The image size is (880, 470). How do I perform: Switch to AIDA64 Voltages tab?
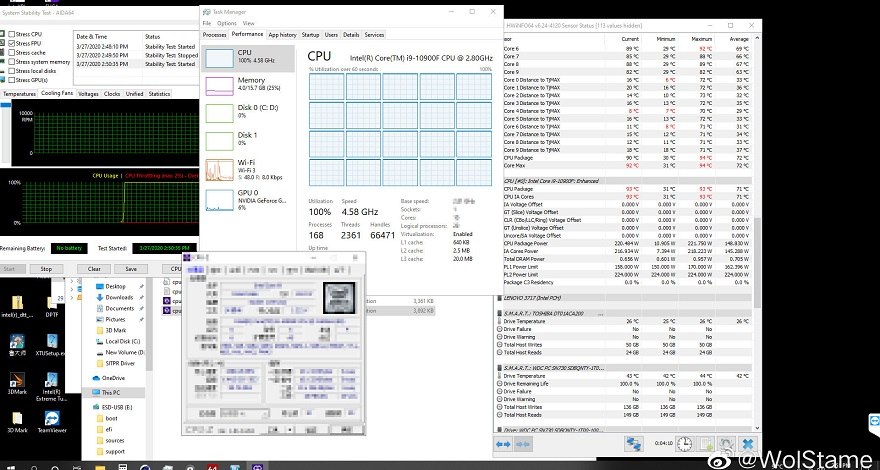(88, 94)
